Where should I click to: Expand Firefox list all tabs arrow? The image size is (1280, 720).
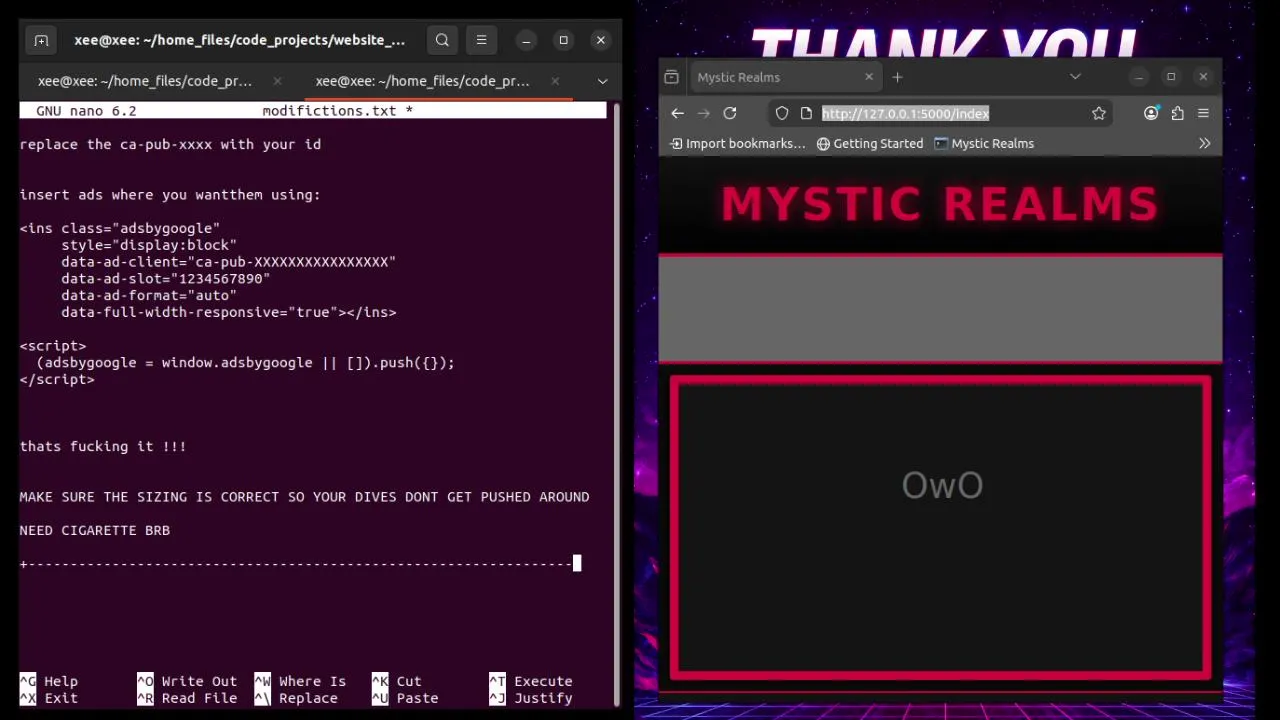tap(1075, 77)
